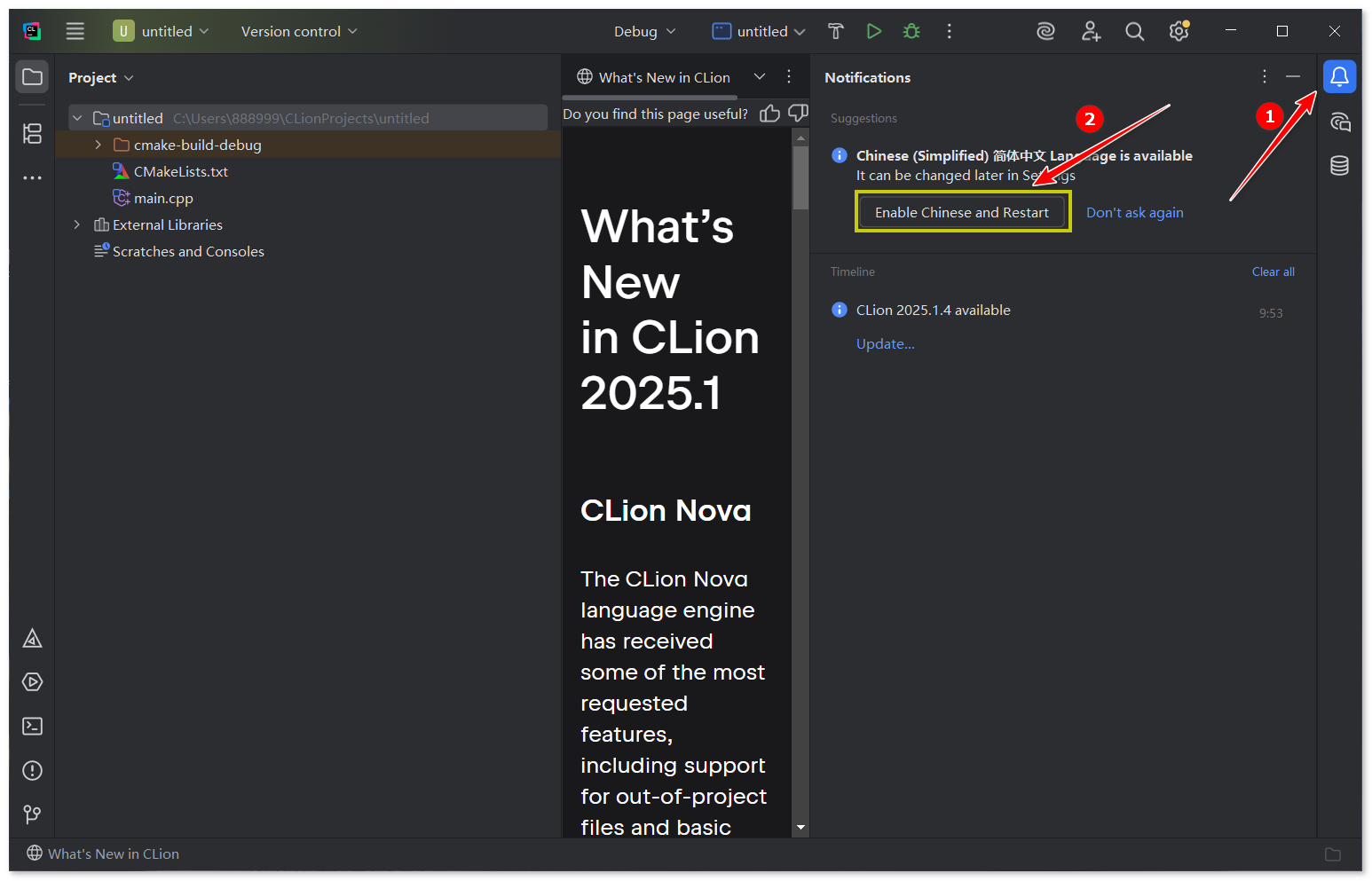Click scrollbar down arrow on What's New page
1372x881 pixels.
coord(800,828)
